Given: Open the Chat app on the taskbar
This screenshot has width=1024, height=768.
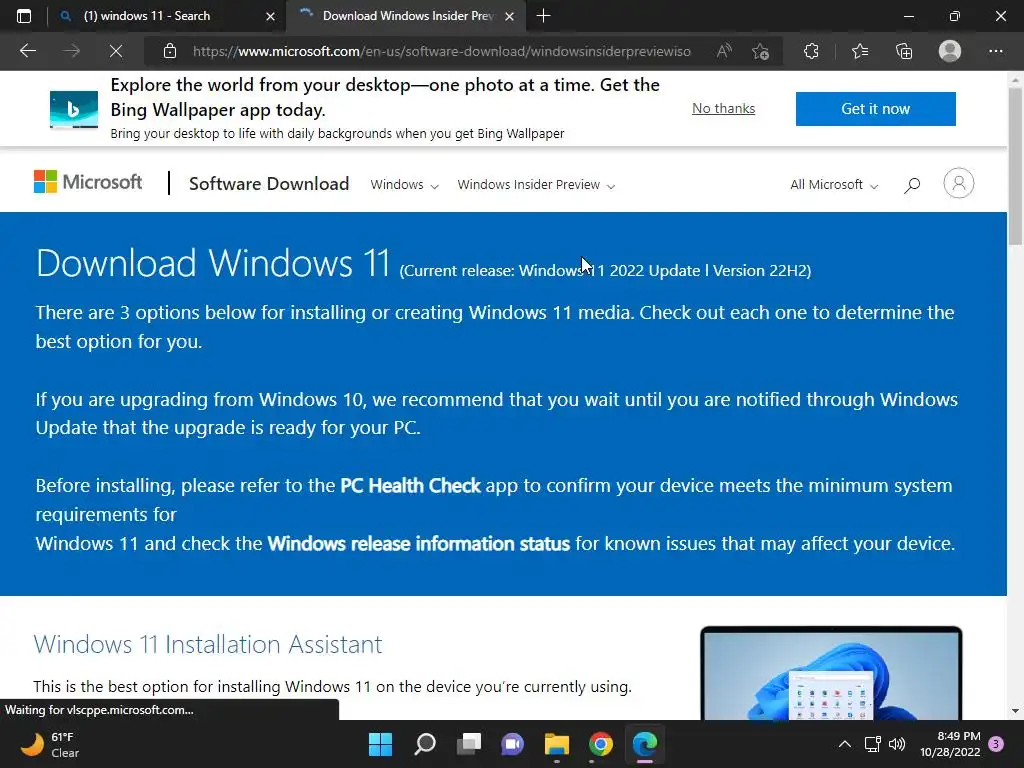Looking at the screenshot, I should [513, 744].
